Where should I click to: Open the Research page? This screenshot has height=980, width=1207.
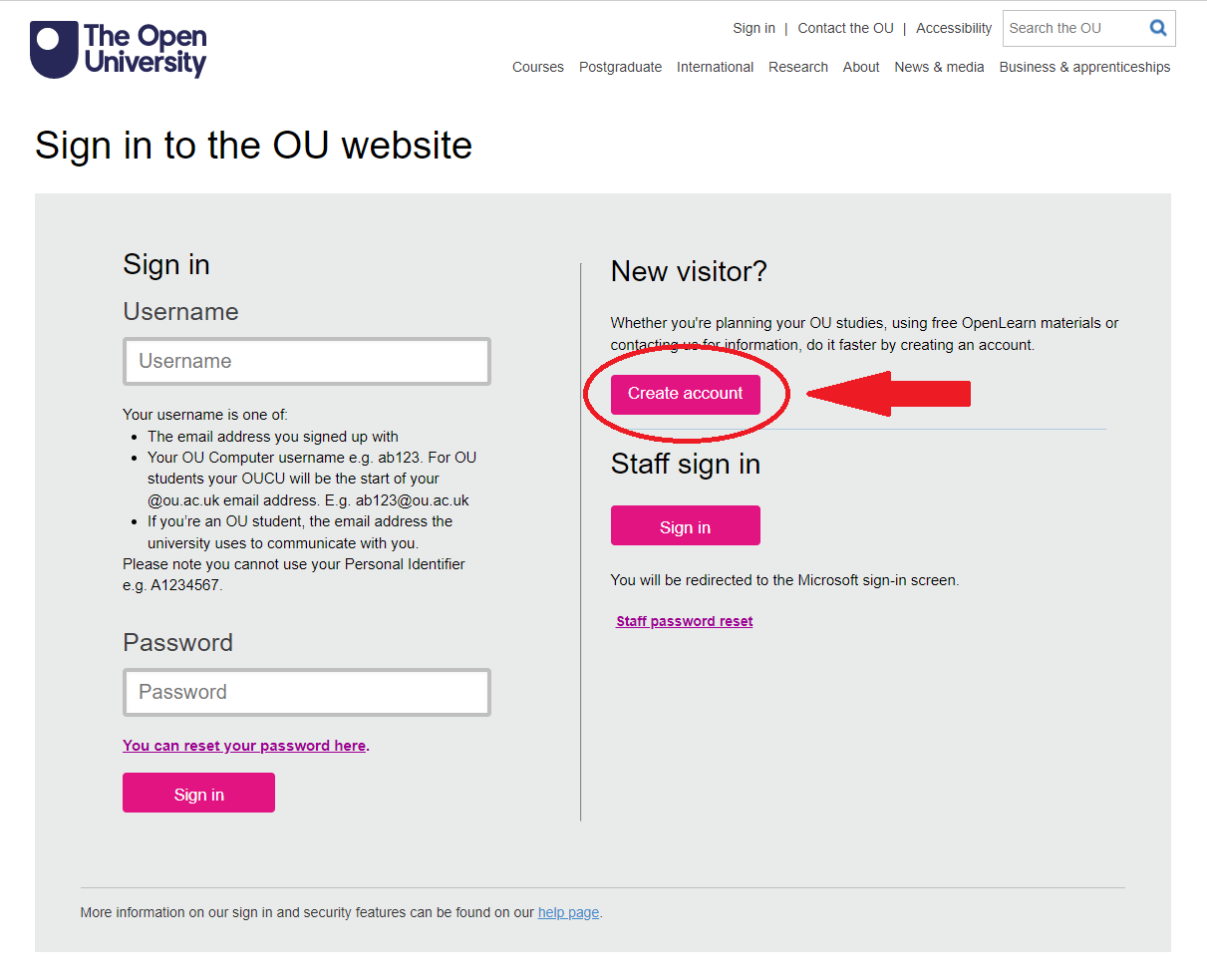point(797,67)
